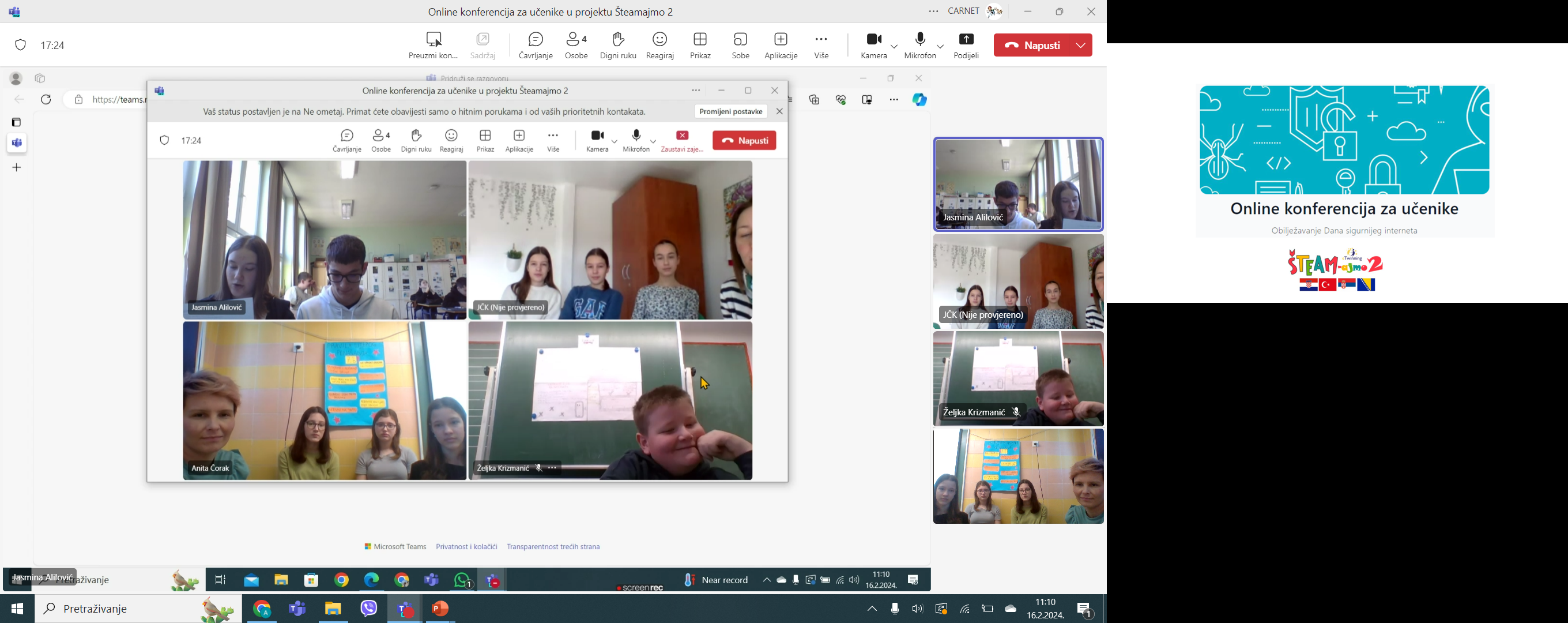Open Osobe in shared screen's Teams window
The image size is (1568, 623).
click(x=381, y=141)
